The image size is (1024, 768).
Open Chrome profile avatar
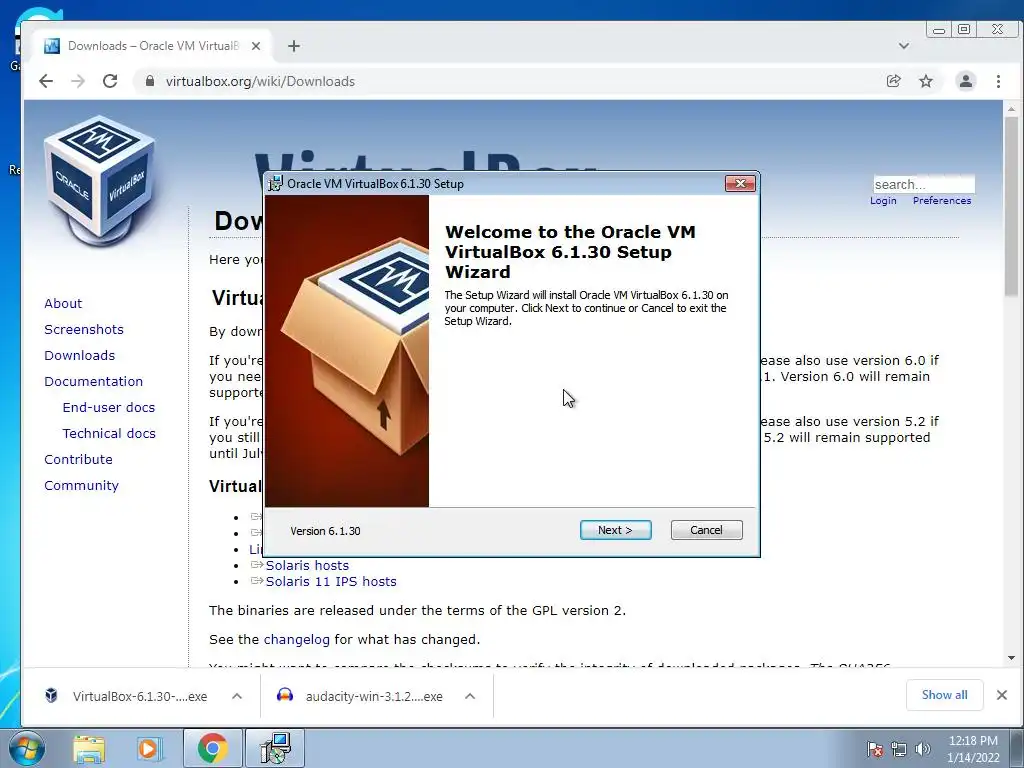pos(966,81)
